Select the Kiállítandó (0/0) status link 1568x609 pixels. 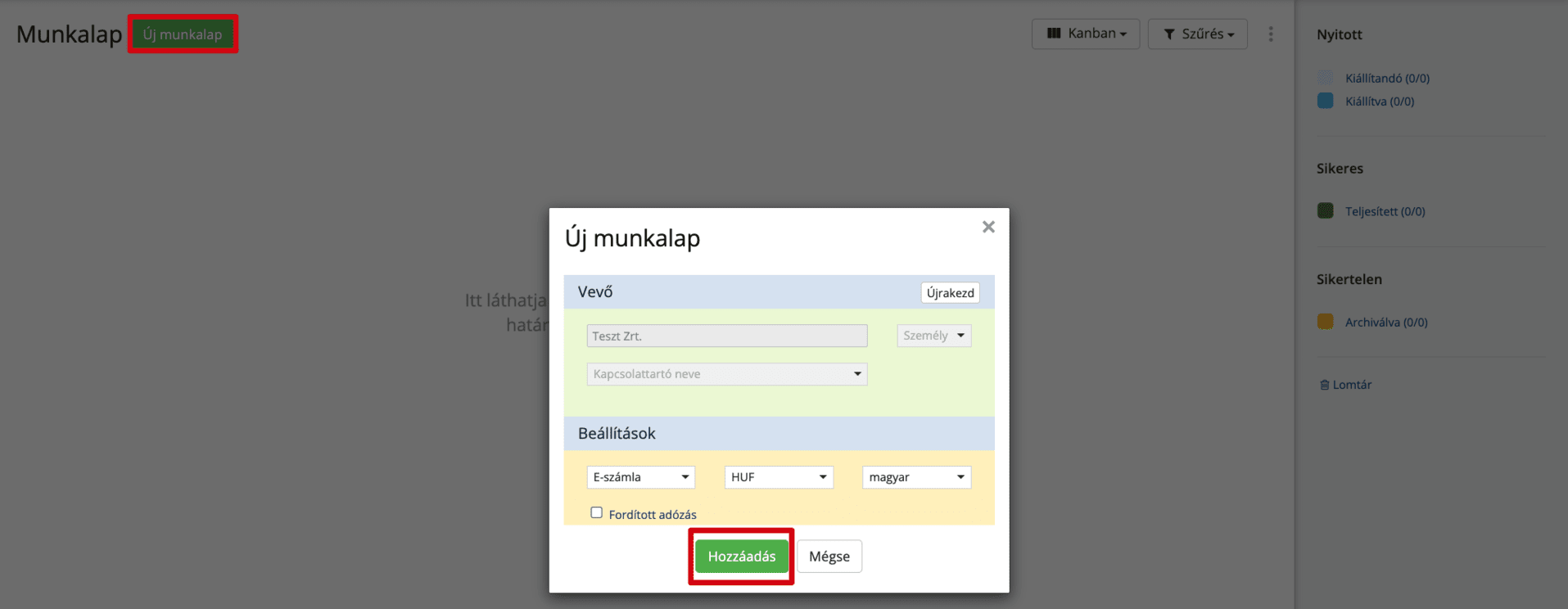[x=1387, y=79]
